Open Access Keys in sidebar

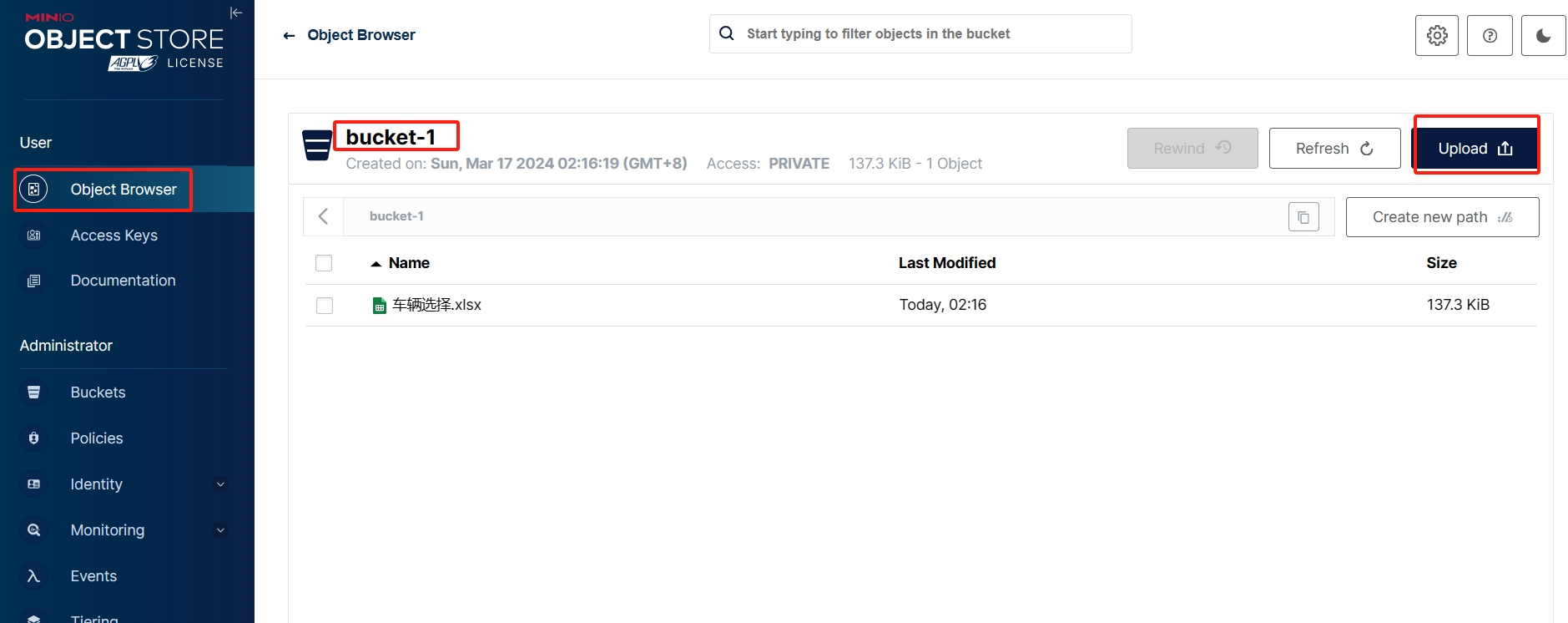point(114,236)
